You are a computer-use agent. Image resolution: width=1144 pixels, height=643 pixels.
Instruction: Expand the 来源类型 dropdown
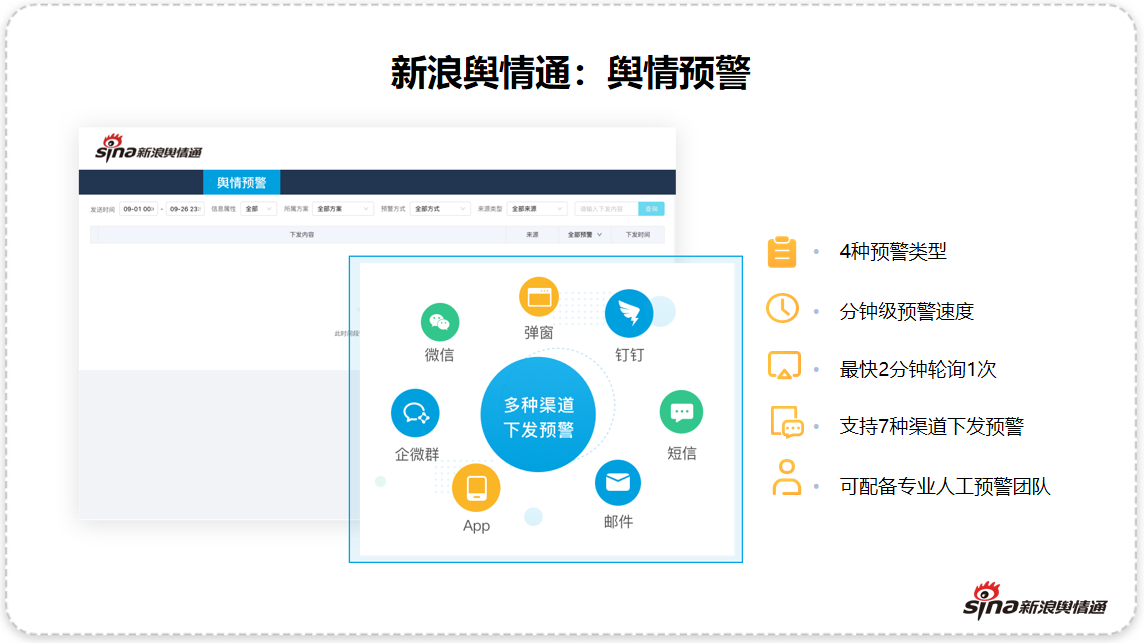536,209
